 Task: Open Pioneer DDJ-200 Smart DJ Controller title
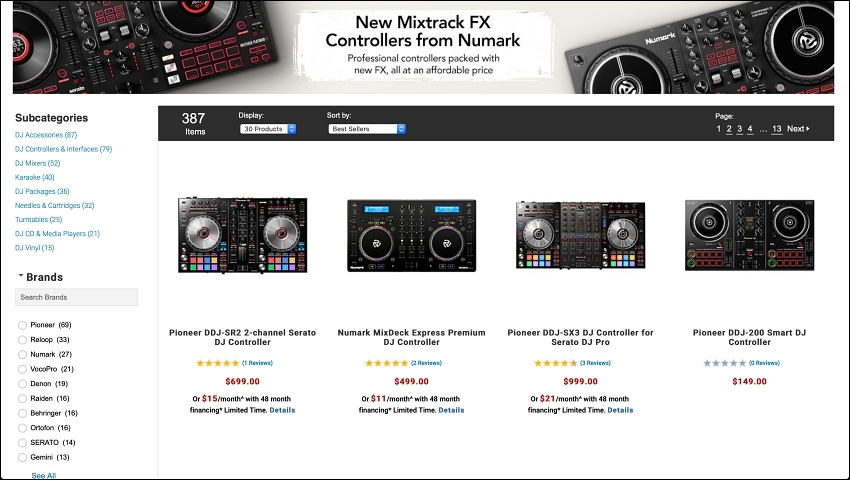750,337
